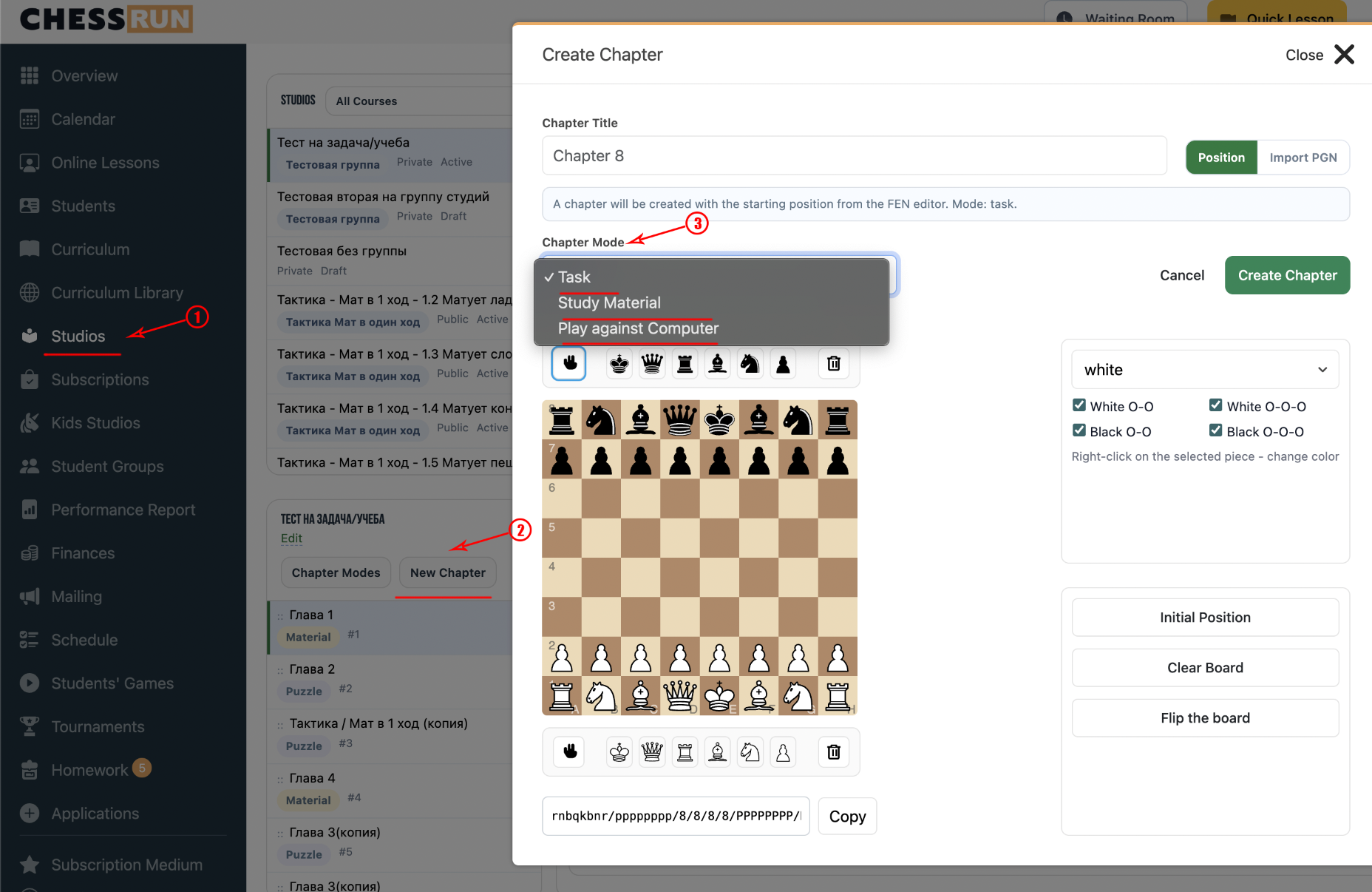Switch to the Import PGN tab
1372x892 pixels.
1303,158
